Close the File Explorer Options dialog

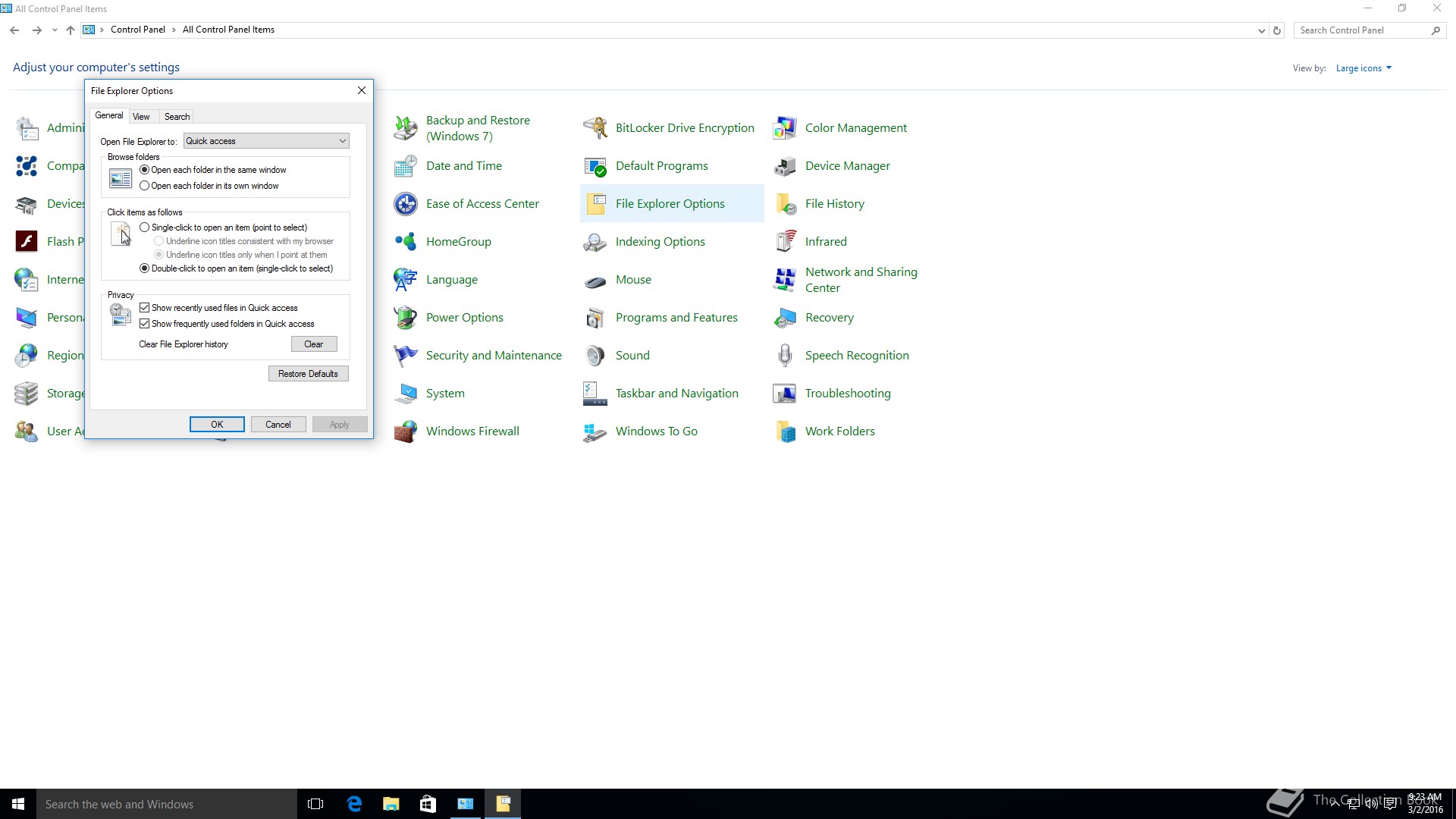point(362,90)
